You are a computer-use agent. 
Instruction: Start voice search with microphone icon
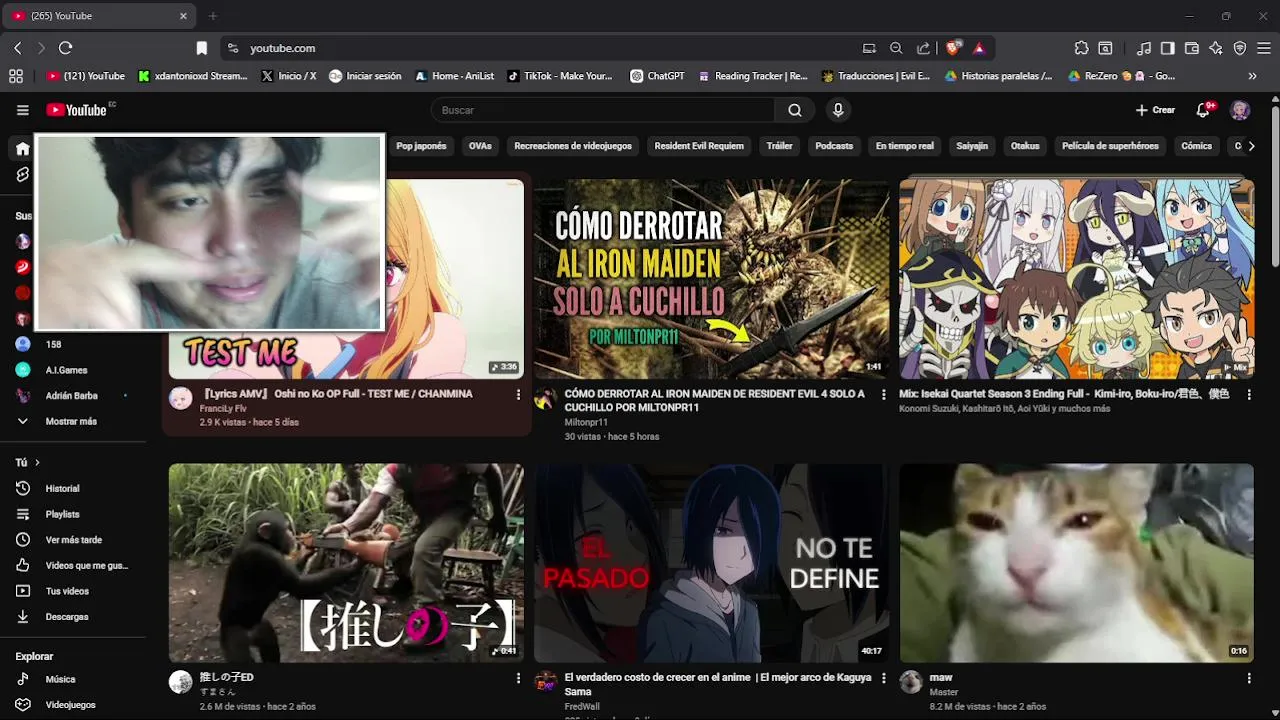point(838,110)
